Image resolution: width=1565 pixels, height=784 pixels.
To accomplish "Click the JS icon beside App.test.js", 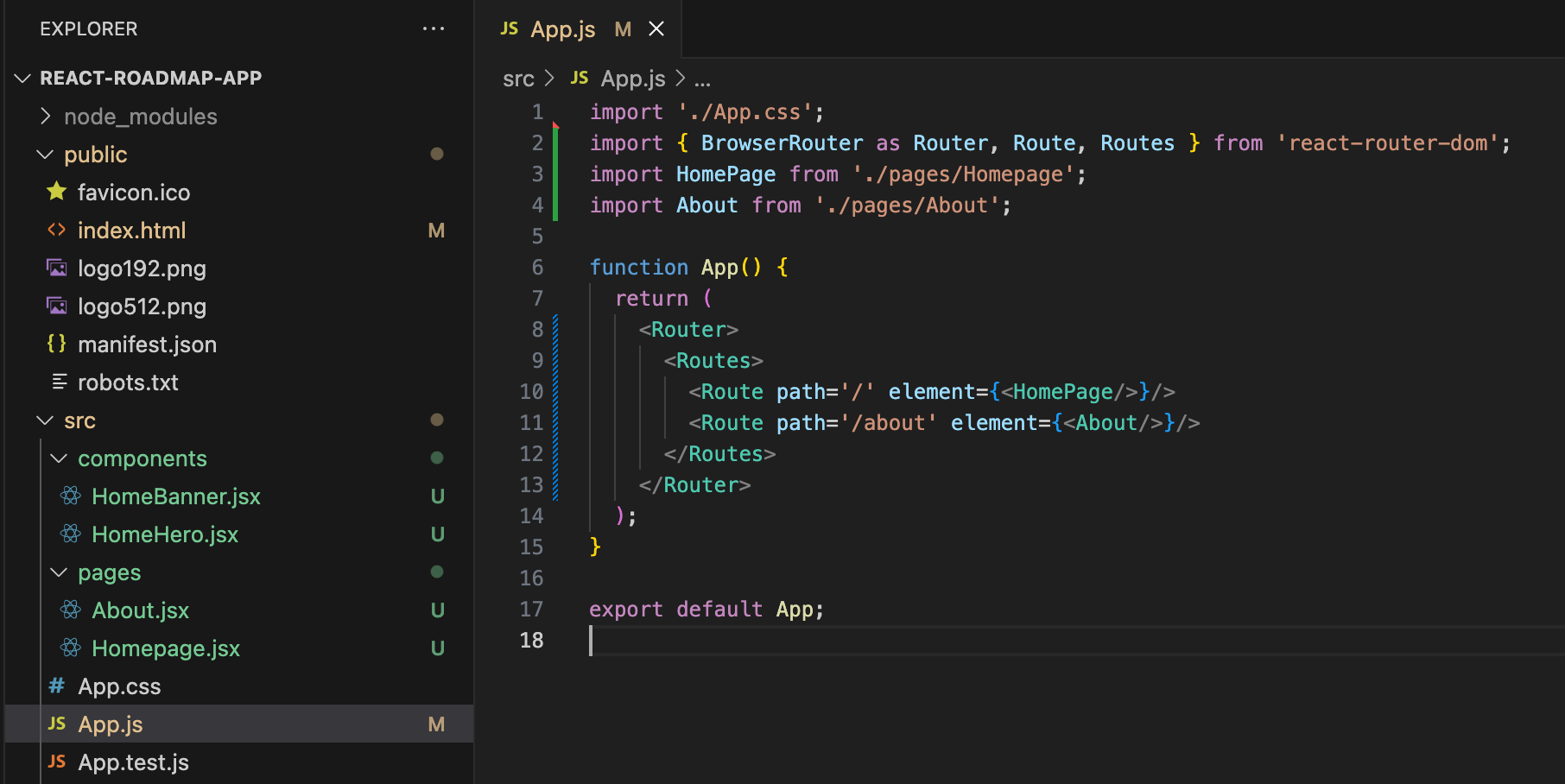I will click(57, 762).
